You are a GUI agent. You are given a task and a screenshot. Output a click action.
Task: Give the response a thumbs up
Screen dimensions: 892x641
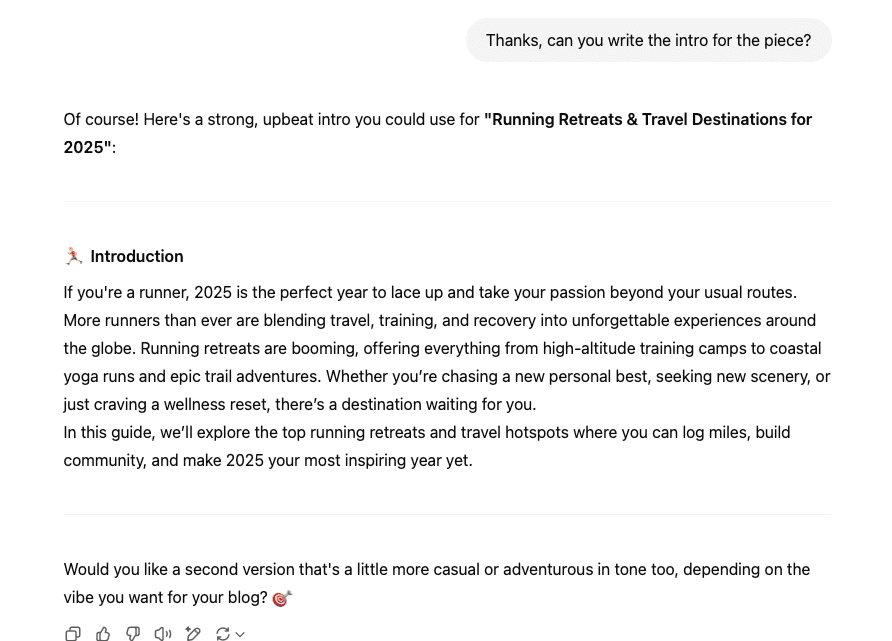pos(103,634)
